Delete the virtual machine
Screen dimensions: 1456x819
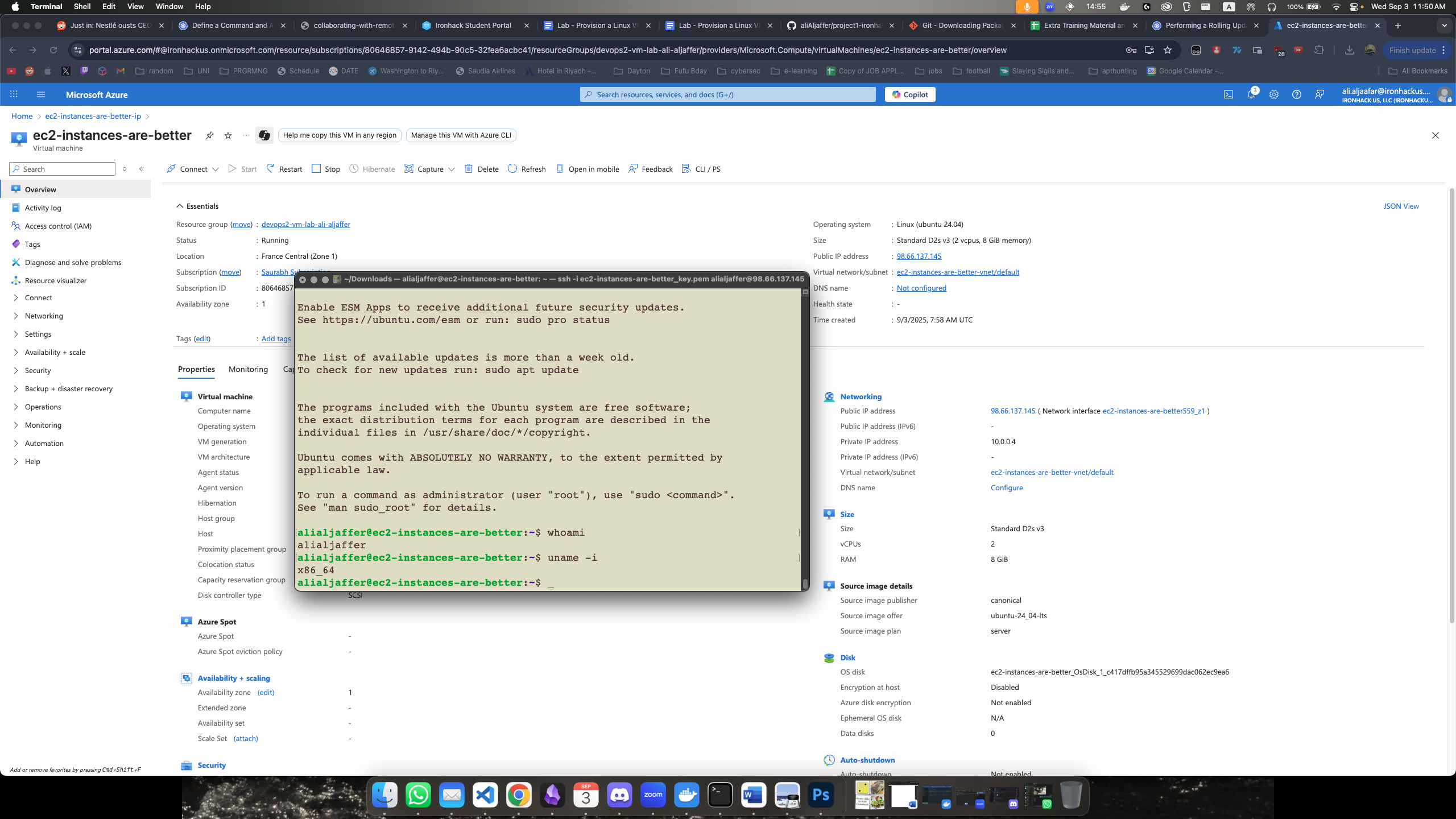(x=481, y=168)
